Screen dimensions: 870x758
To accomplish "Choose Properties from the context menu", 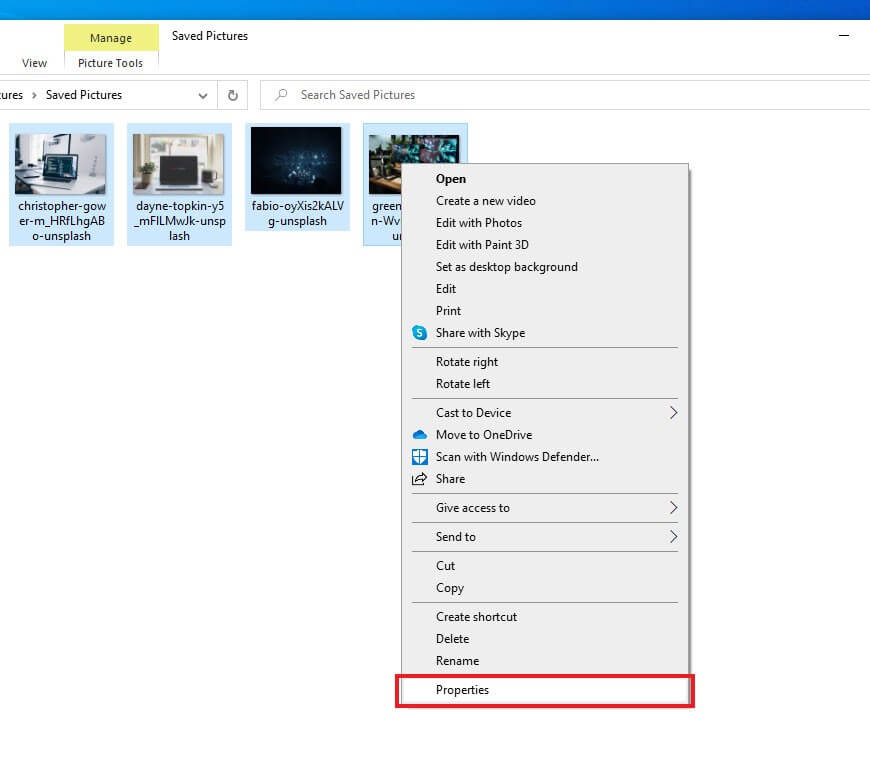I will [x=462, y=690].
